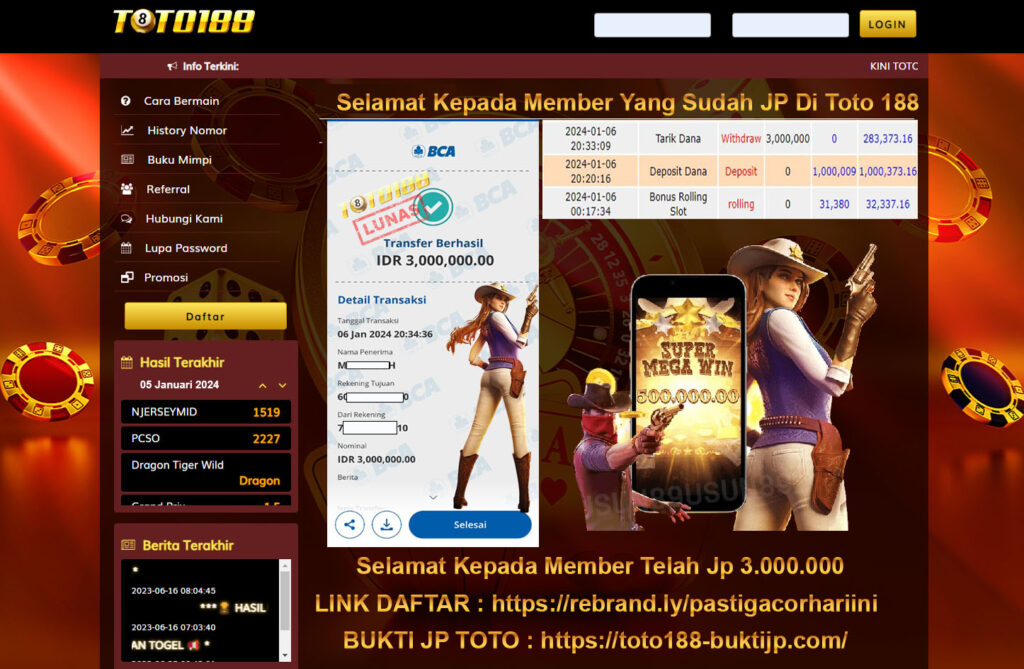Click the Berita Terakhir scrollbar track
This screenshot has height=669, width=1024.
click(x=285, y=609)
